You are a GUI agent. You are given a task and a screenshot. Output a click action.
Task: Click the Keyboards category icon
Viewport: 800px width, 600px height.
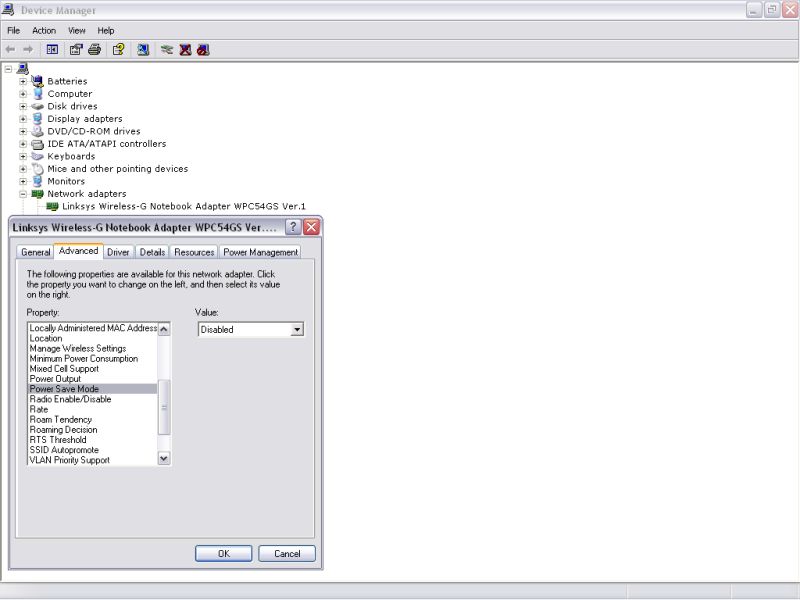coord(37,156)
